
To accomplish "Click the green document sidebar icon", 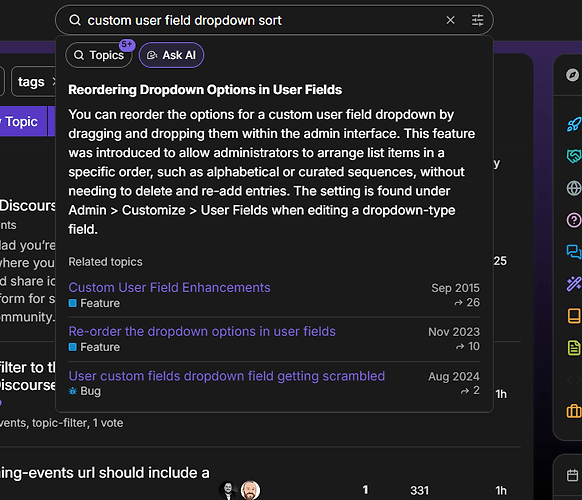I will pyautogui.click(x=574, y=348).
